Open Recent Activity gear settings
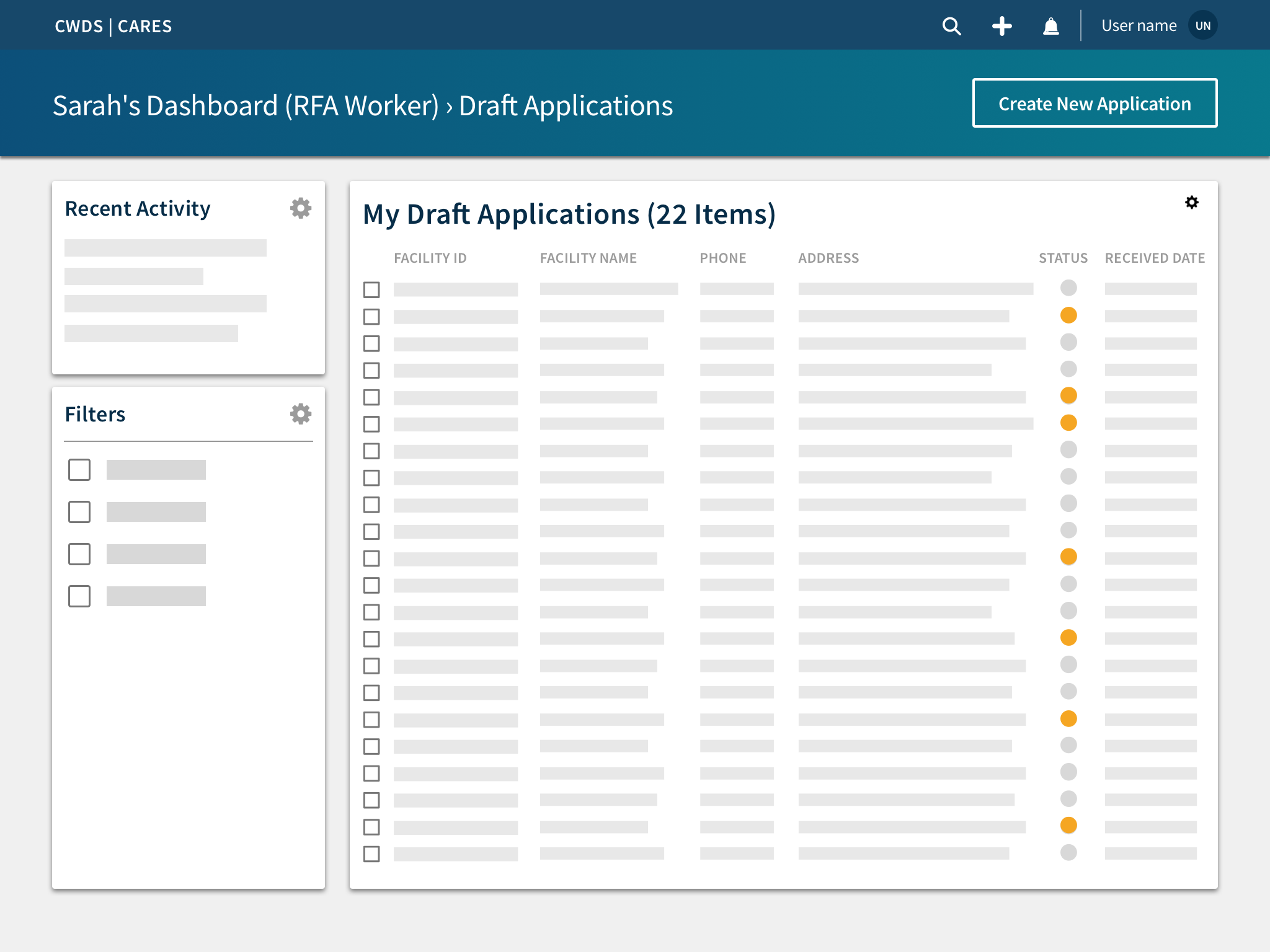This screenshot has height=952, width=1270. [300, 208]
